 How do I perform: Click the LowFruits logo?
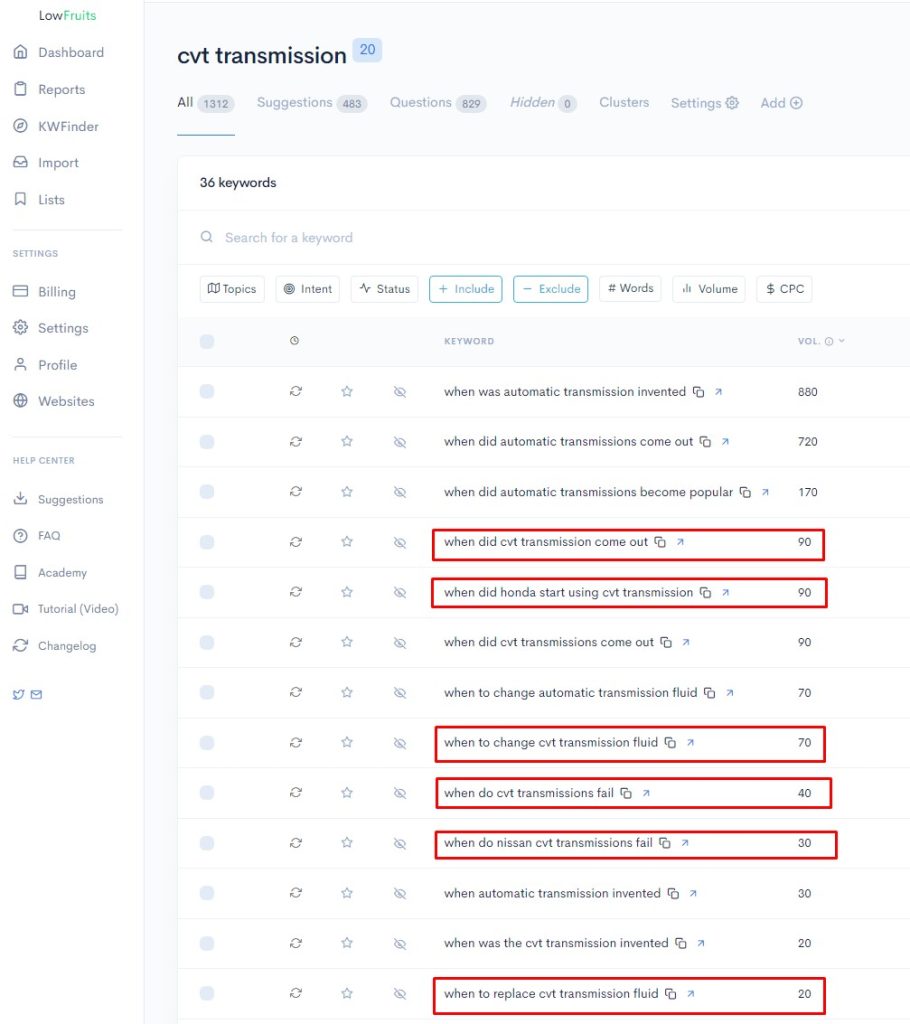point(67,15)
